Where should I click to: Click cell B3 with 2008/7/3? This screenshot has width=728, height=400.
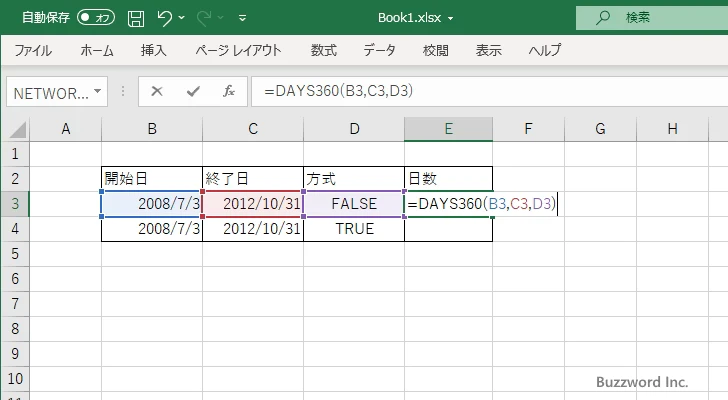(x=152, y=204)
